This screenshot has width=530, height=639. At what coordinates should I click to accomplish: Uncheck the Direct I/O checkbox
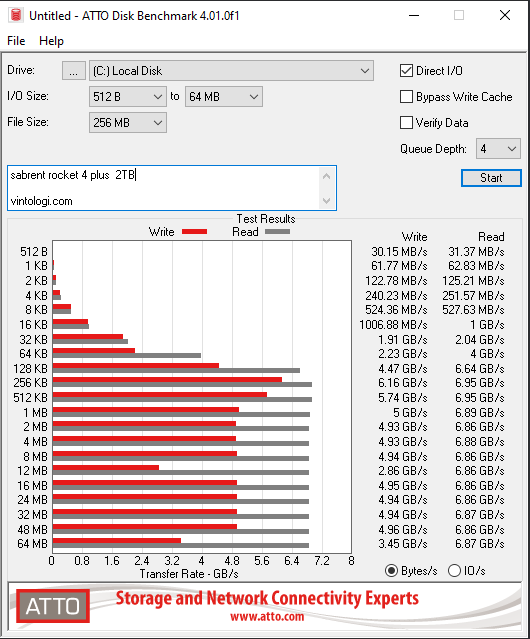coord(406,71)
